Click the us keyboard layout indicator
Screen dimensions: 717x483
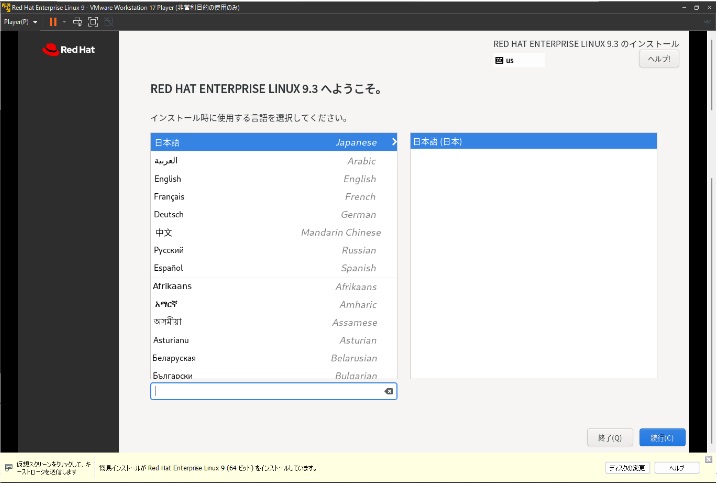click(x=519, y=60)
